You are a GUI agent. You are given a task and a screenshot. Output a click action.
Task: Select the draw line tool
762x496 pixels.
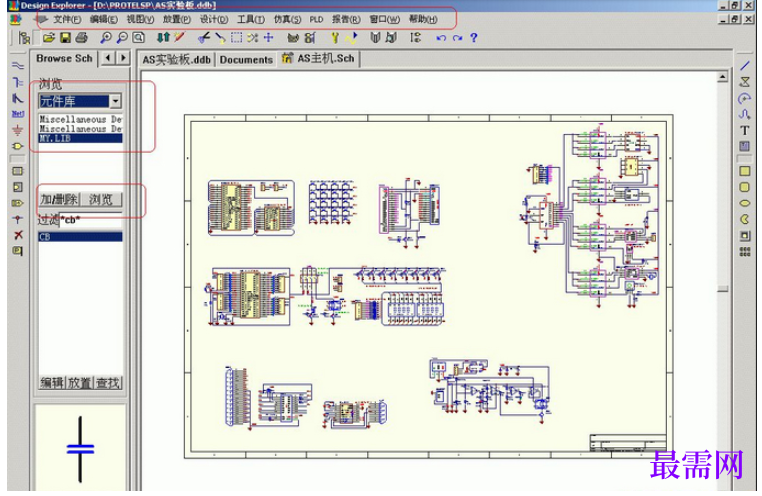click(745, 66)
